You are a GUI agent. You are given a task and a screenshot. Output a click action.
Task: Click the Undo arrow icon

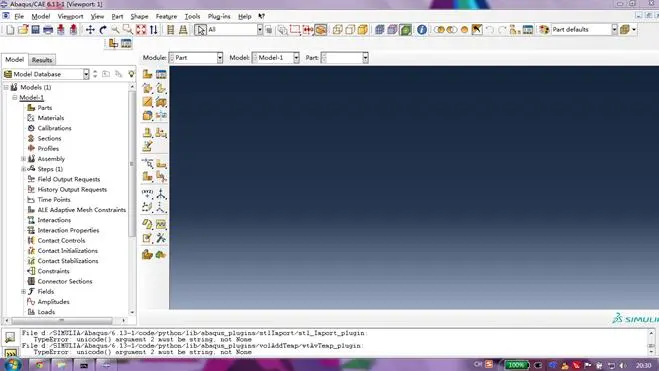[490, 30]
